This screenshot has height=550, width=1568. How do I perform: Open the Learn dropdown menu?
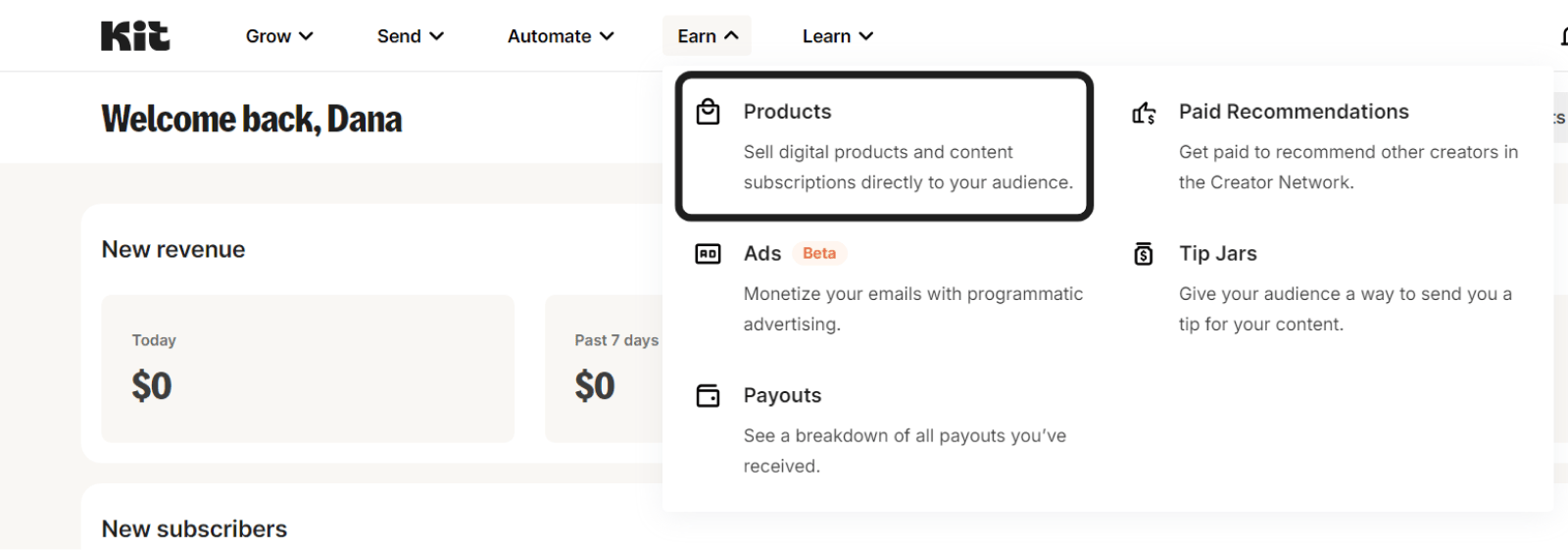pyautogui.click(x=837, y=36)
